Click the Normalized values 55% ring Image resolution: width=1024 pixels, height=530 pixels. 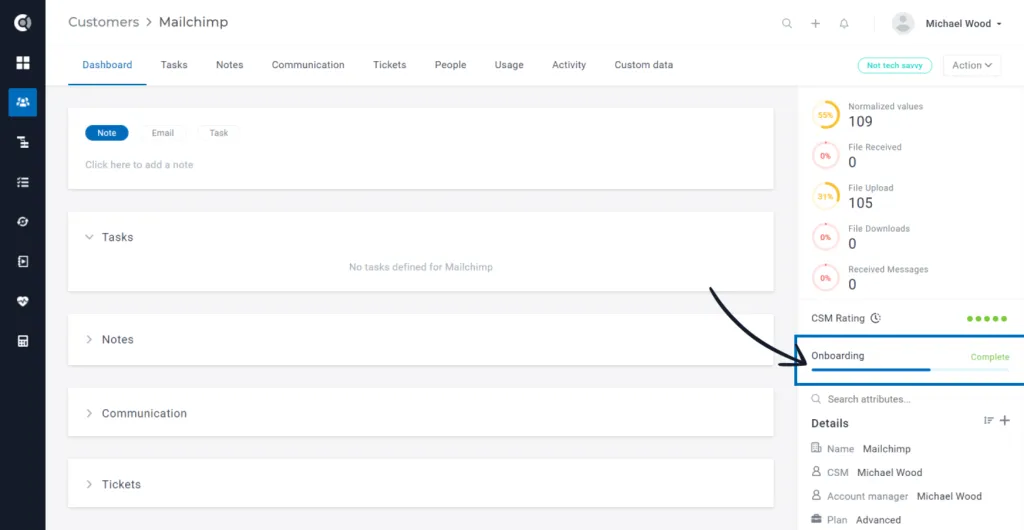[x=825, y=115]
